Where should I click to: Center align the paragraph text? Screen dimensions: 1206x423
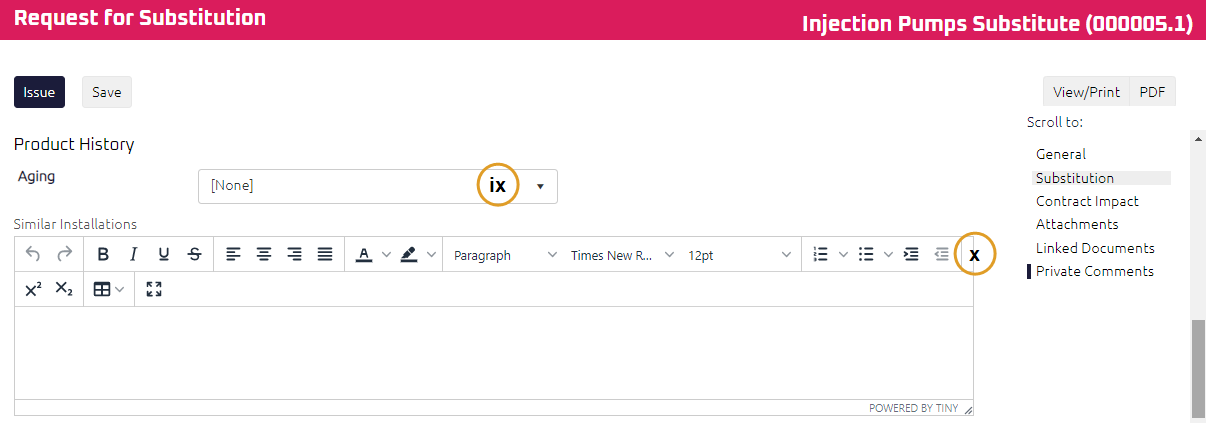(x=264, y=255)
